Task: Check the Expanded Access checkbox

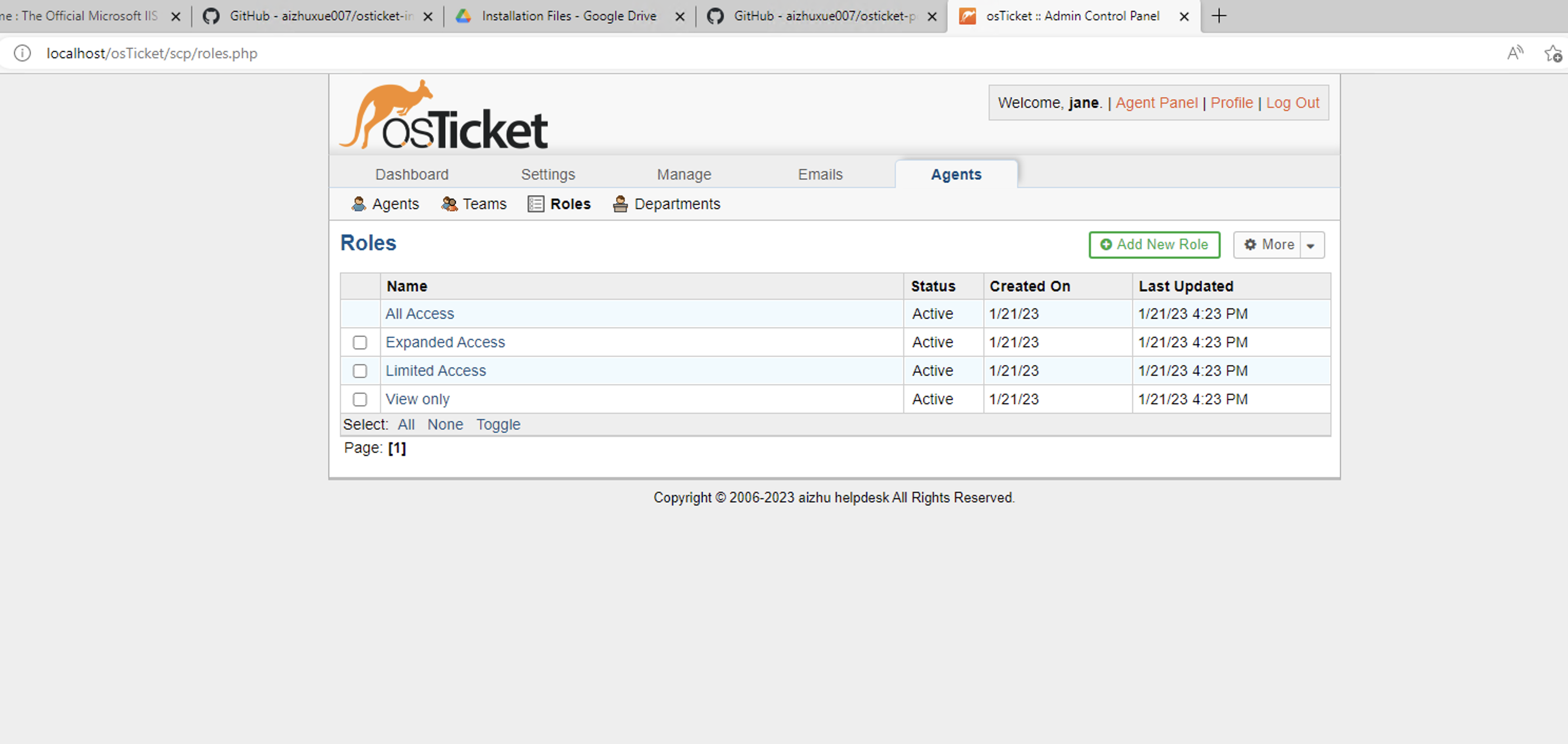Action: (360, 342)
